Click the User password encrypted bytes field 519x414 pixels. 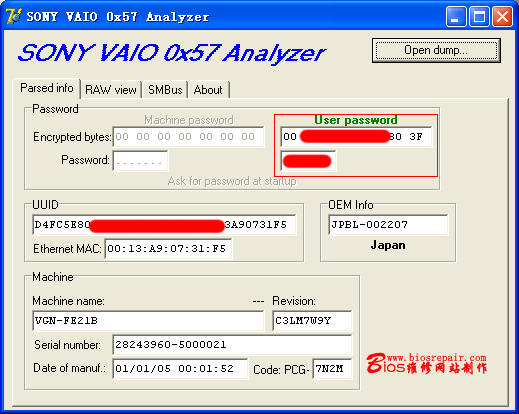coord(356,137)
